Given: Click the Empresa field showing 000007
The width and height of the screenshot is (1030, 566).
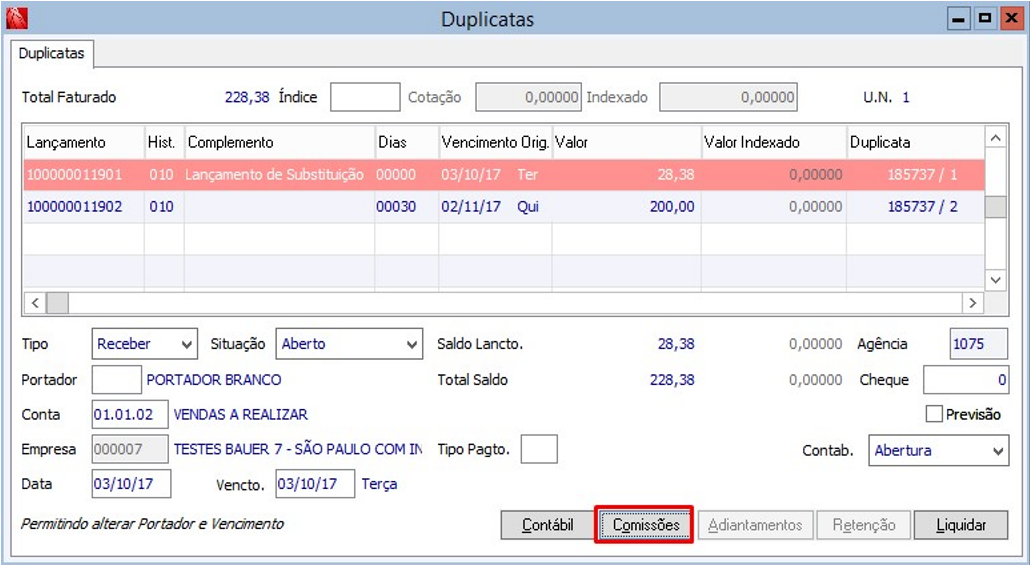Looking at the screenshot, I should click(130, 449).
